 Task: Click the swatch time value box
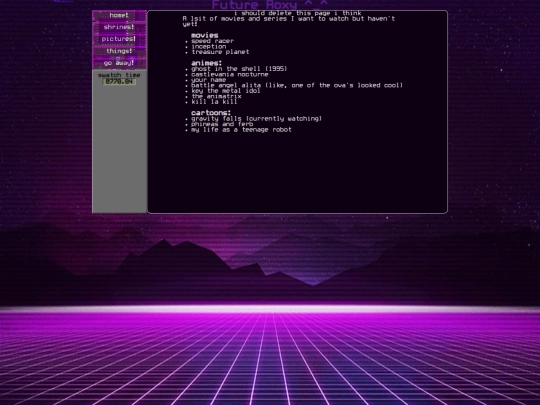[x=119, y=82]
